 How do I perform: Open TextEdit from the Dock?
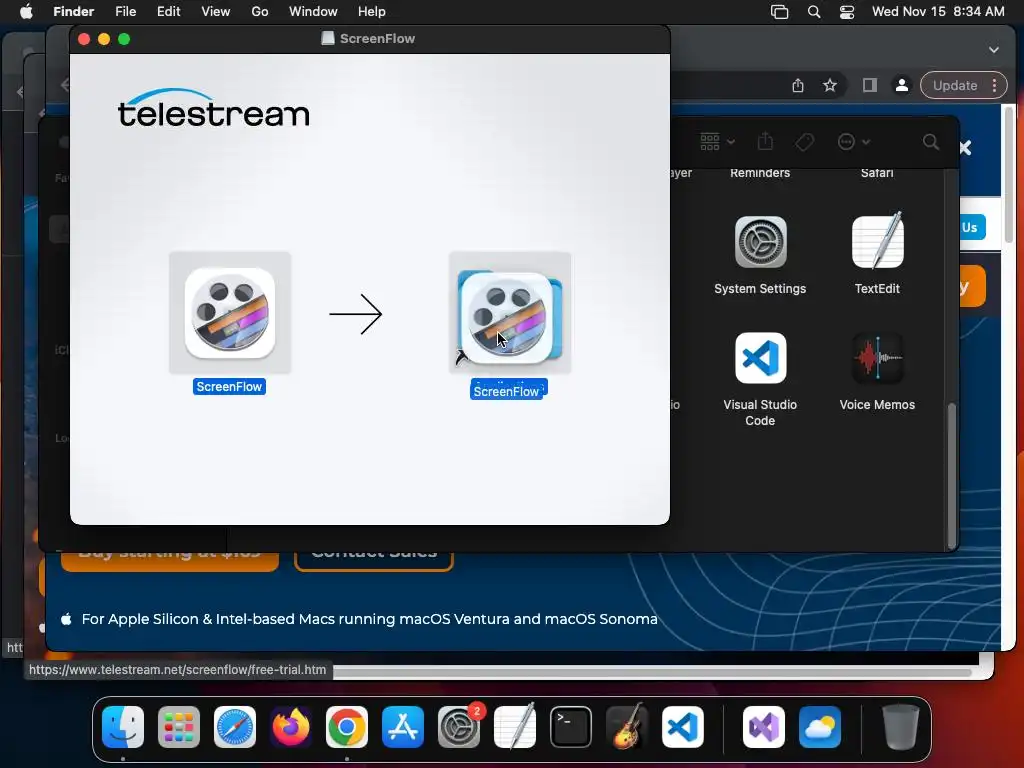(515, 727)
